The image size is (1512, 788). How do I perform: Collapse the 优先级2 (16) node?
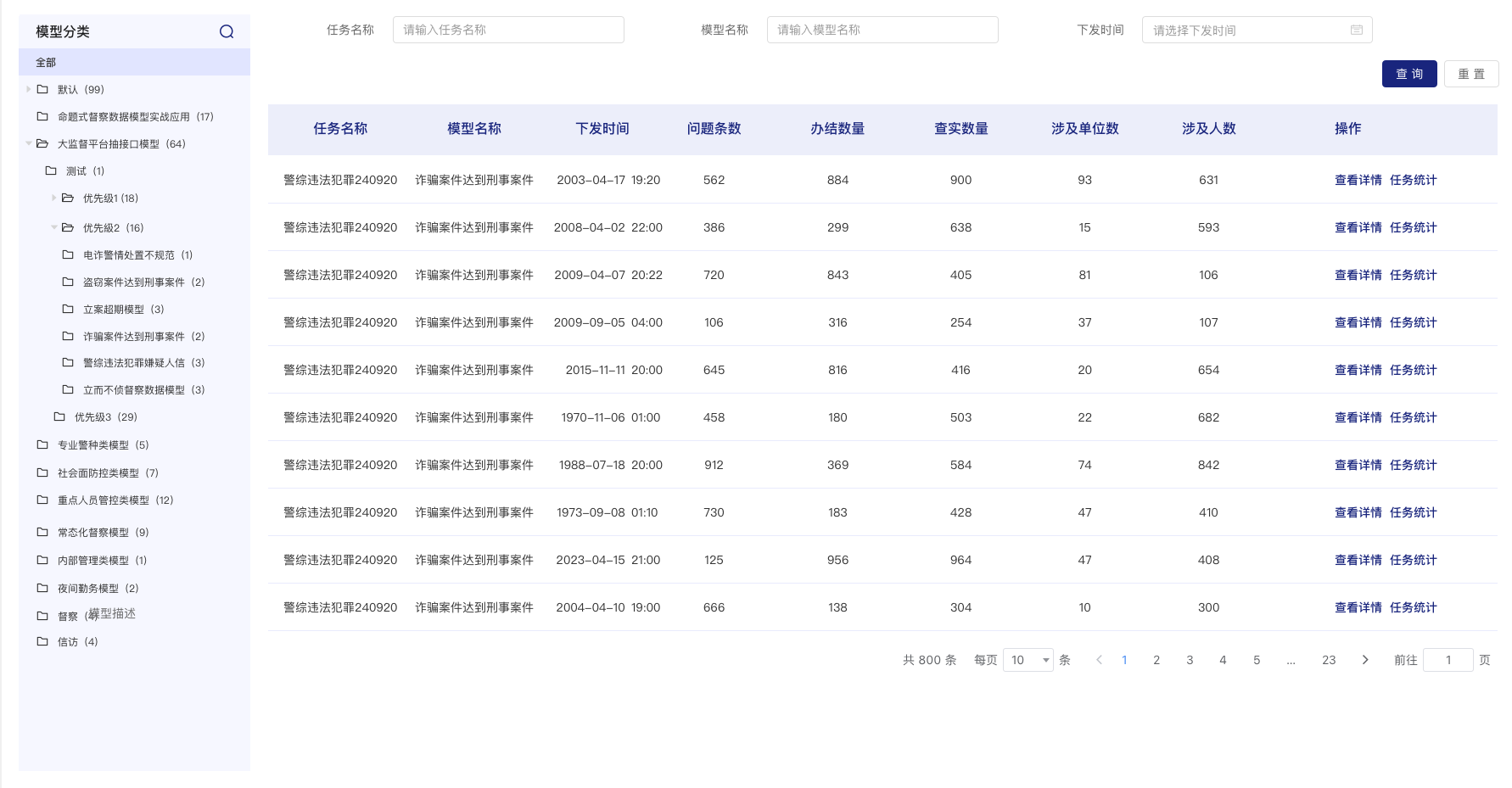pyautogui.click(x=54, y=227)
